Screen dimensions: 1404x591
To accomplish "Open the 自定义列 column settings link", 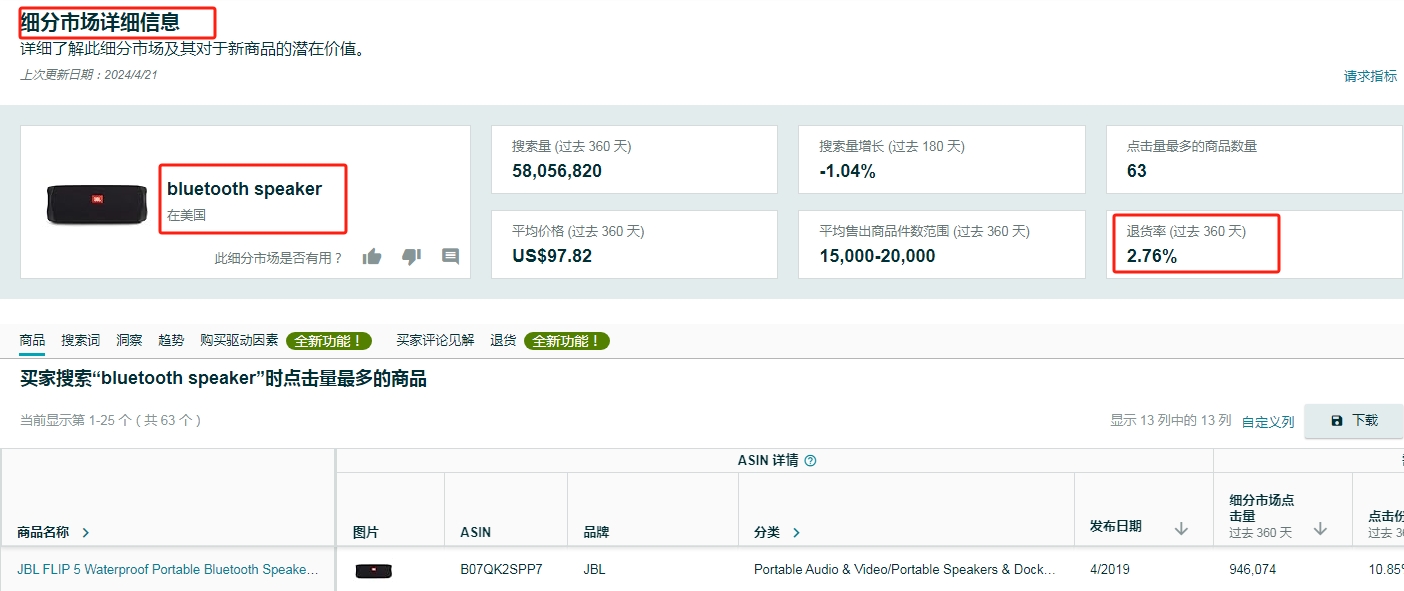I will [1267, 422].
